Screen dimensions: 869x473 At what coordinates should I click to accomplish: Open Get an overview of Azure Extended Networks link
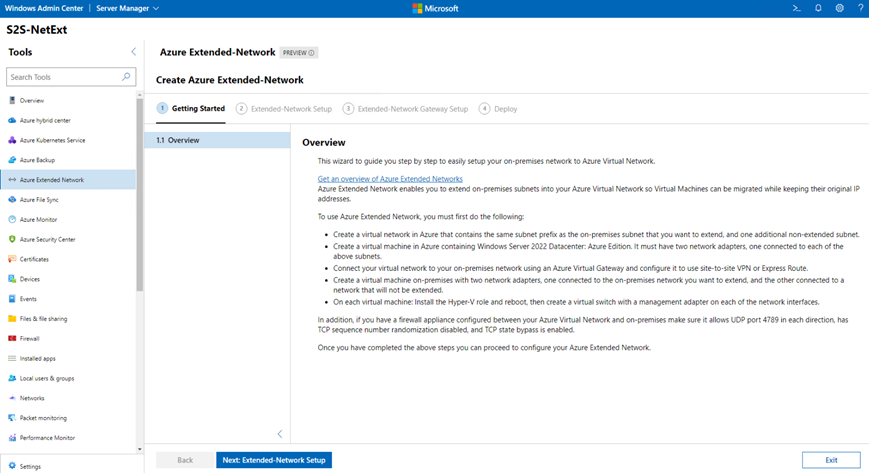(390, 179)
